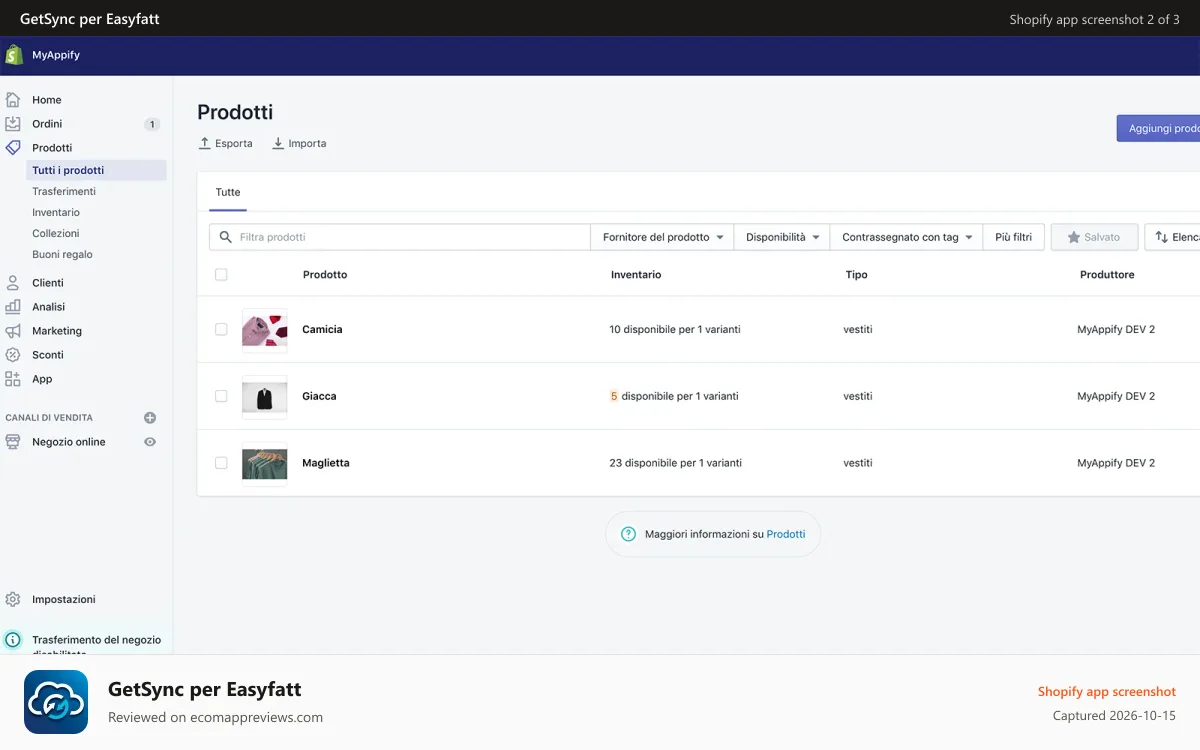Click the App grid icon
The width and height of the screenshot is (1200, 750).
13,379
